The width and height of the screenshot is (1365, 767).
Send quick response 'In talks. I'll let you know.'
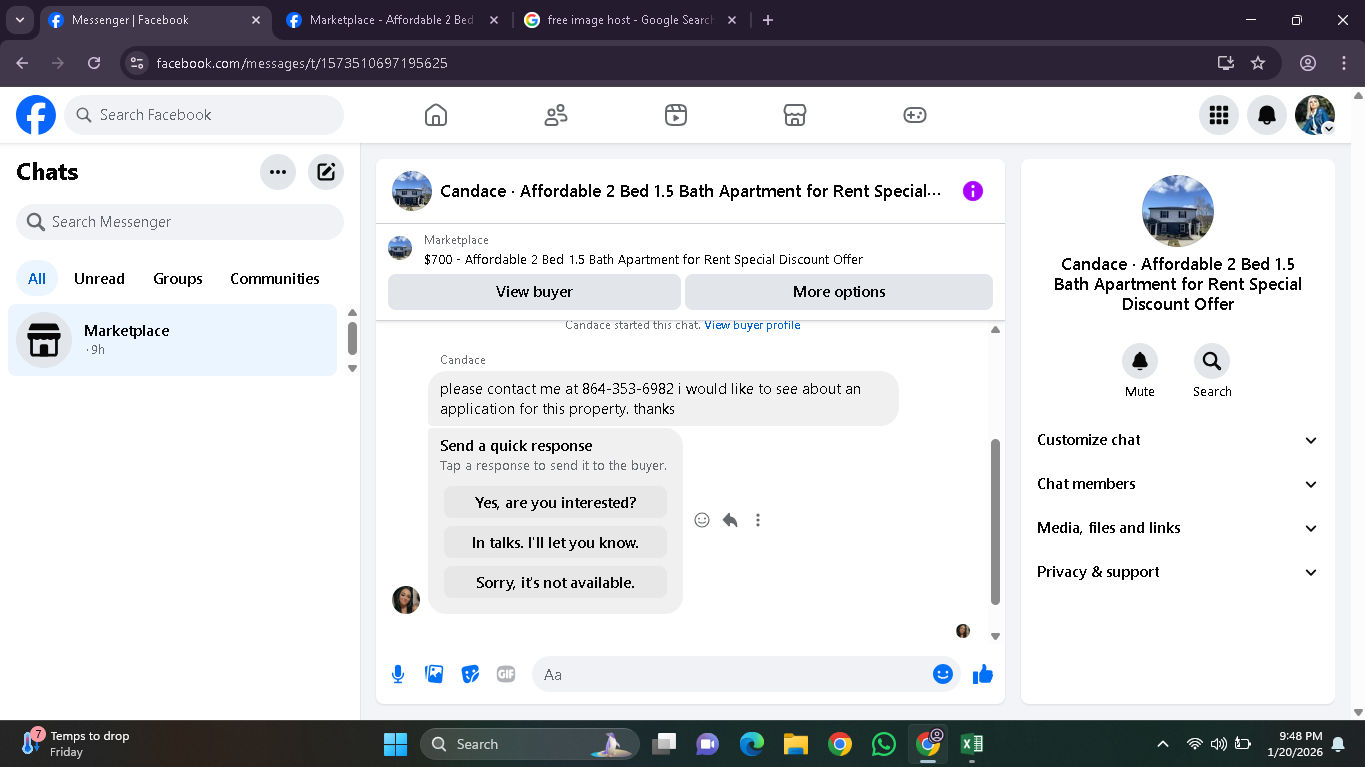555,543
